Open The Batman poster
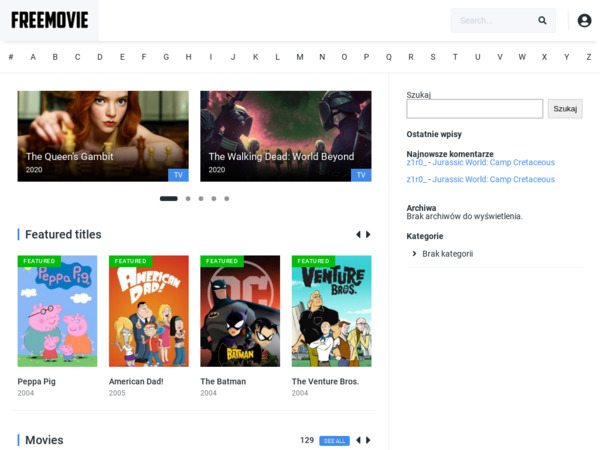 pos(240,311)
